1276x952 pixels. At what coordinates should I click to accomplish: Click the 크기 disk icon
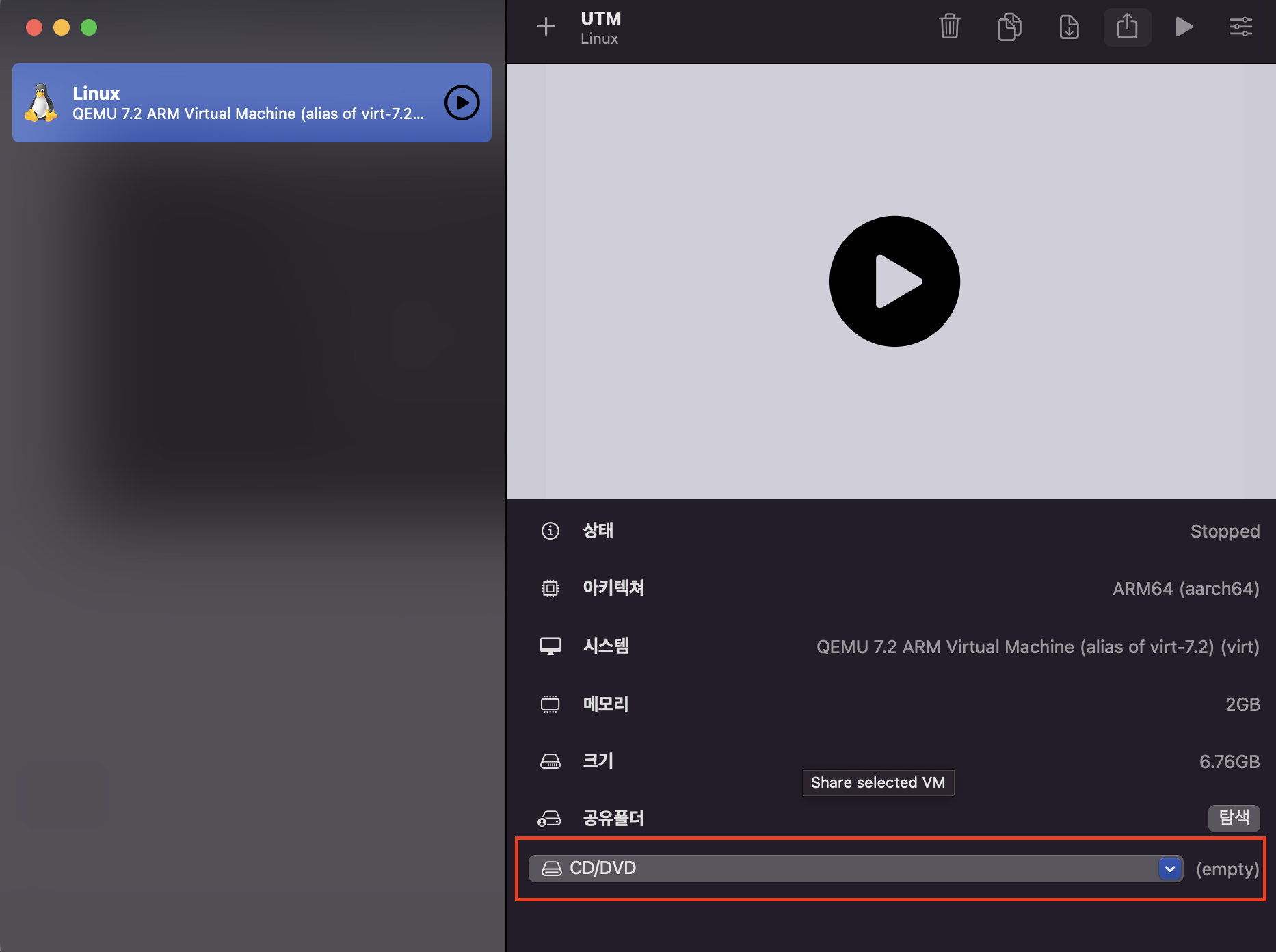(x=550, y=761)
